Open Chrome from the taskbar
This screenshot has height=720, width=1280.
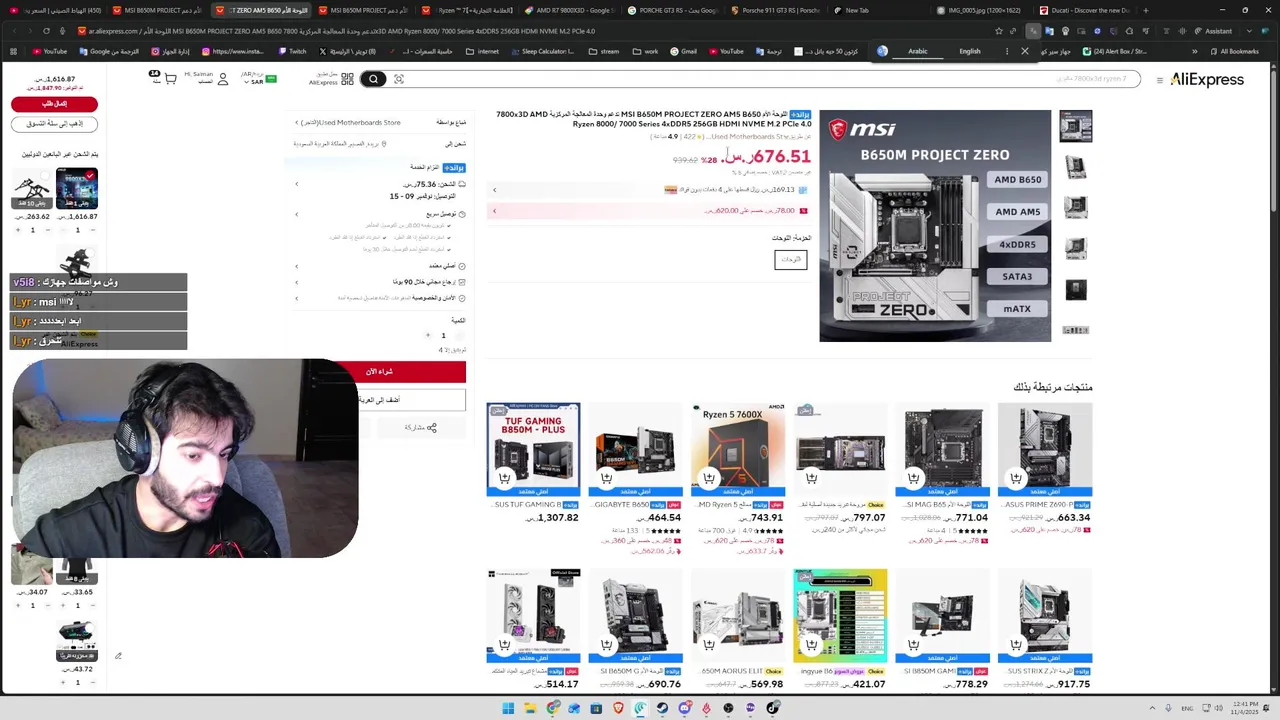552,709
